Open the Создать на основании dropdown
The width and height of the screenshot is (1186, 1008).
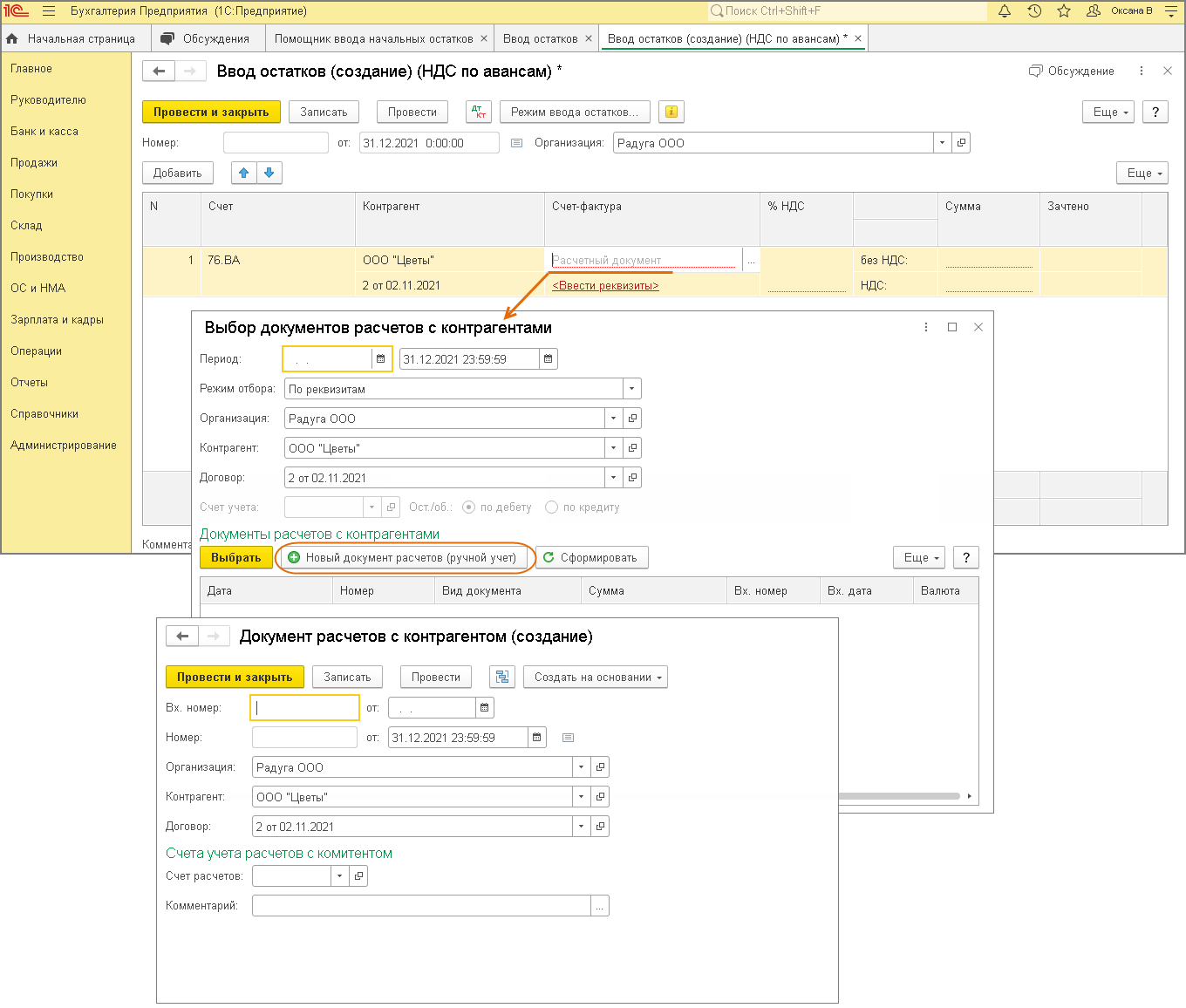[x=596, y=677]
